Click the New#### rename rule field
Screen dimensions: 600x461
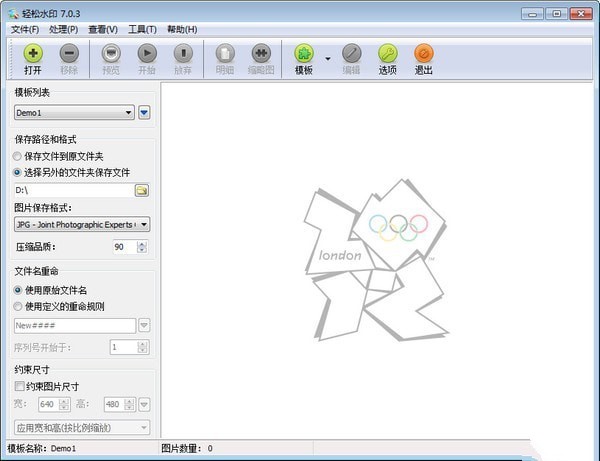pos(75,325)
